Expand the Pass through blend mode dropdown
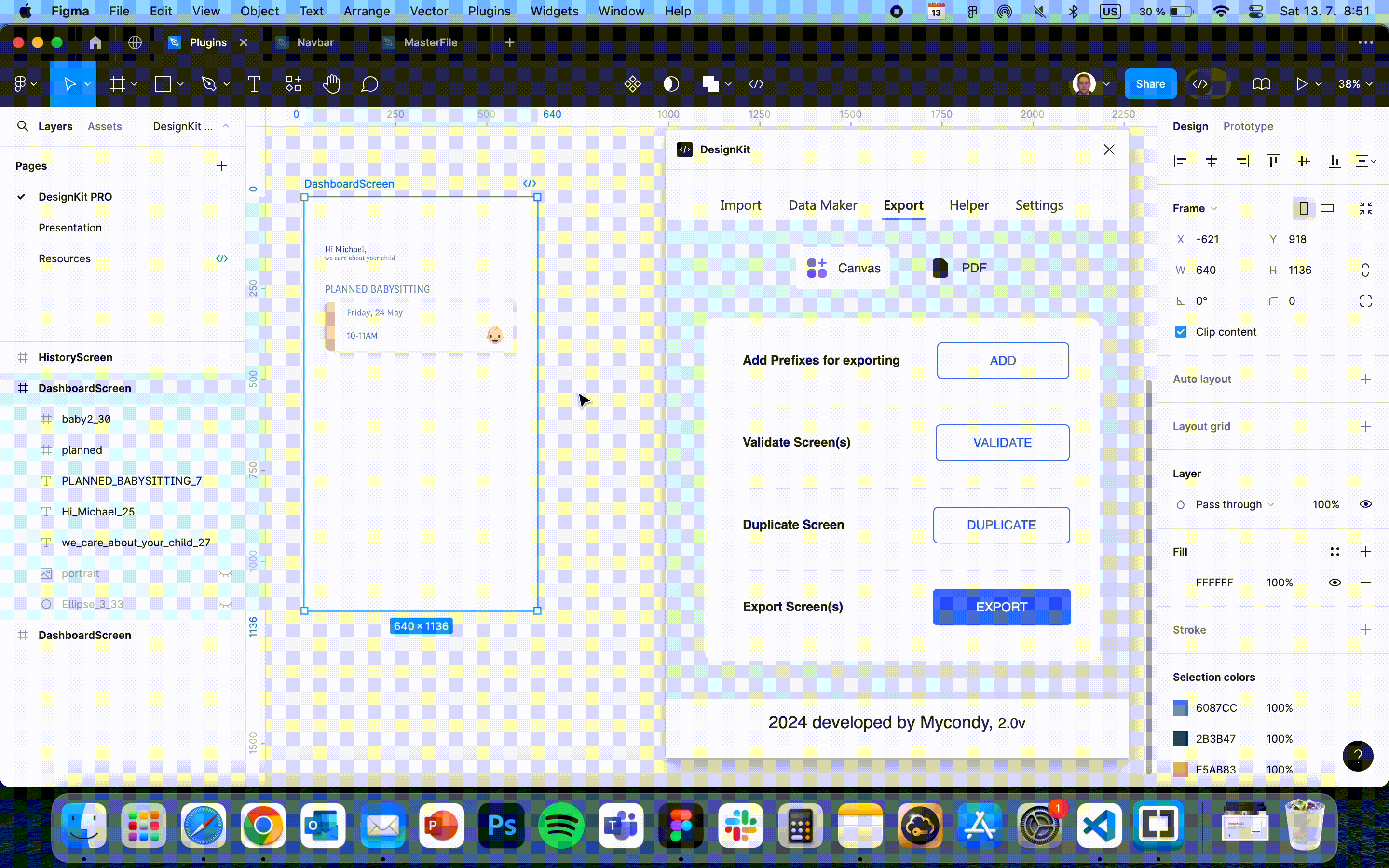The width and height of the screenshot is (1389, 868). pos(1234,504)
